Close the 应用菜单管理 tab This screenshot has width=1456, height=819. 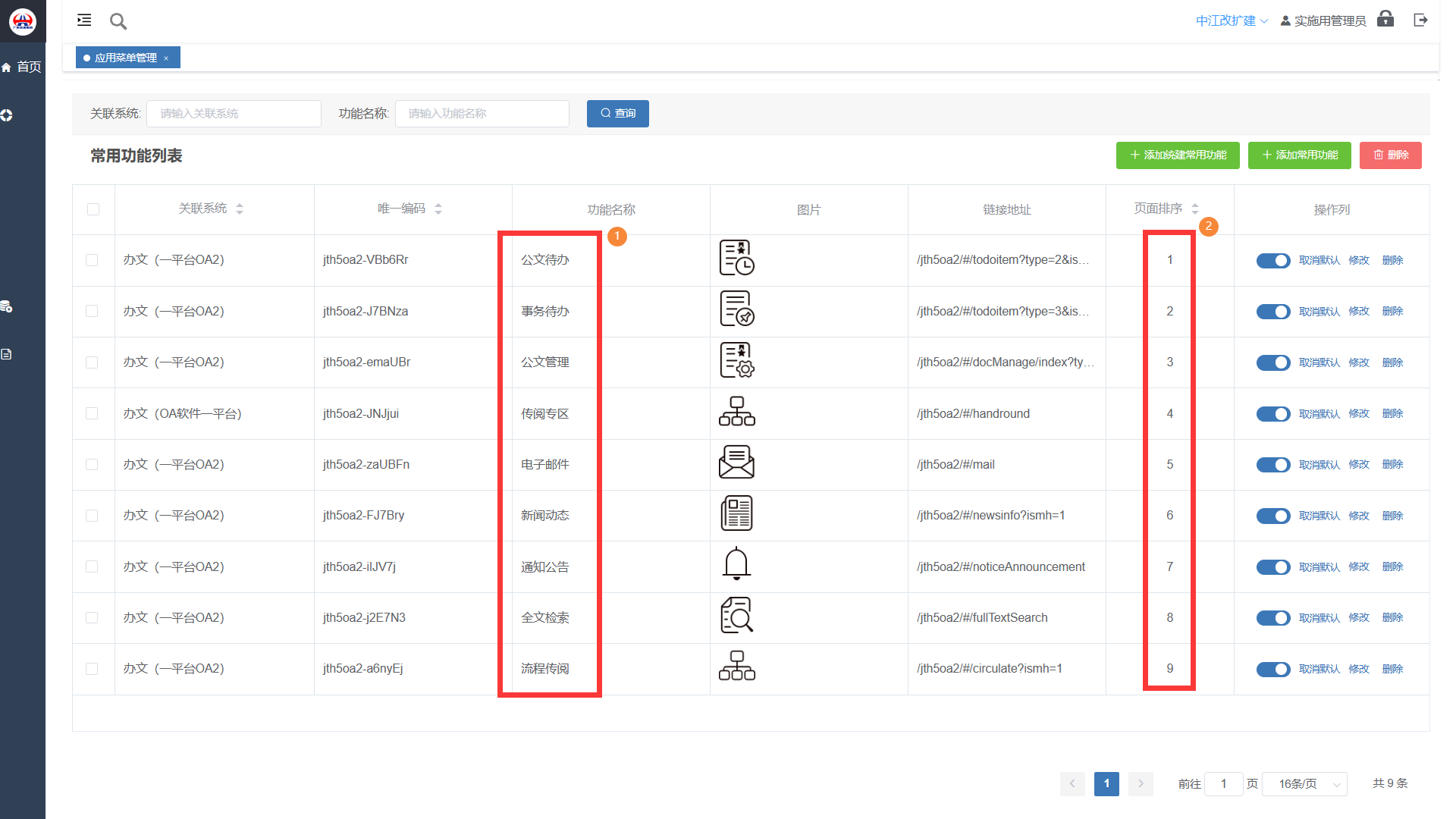(166, 58)
